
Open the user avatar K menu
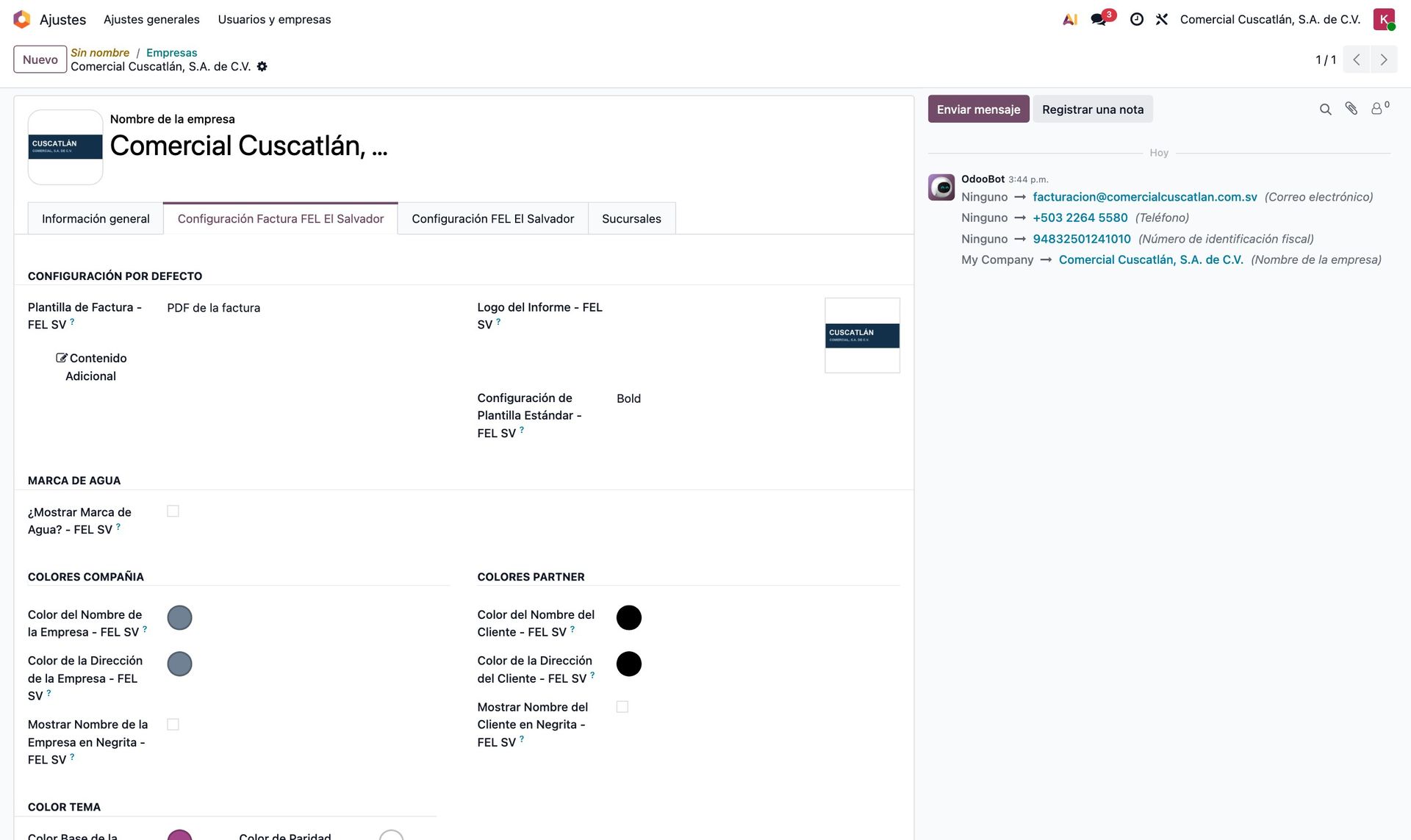(x=1384, y=19)
